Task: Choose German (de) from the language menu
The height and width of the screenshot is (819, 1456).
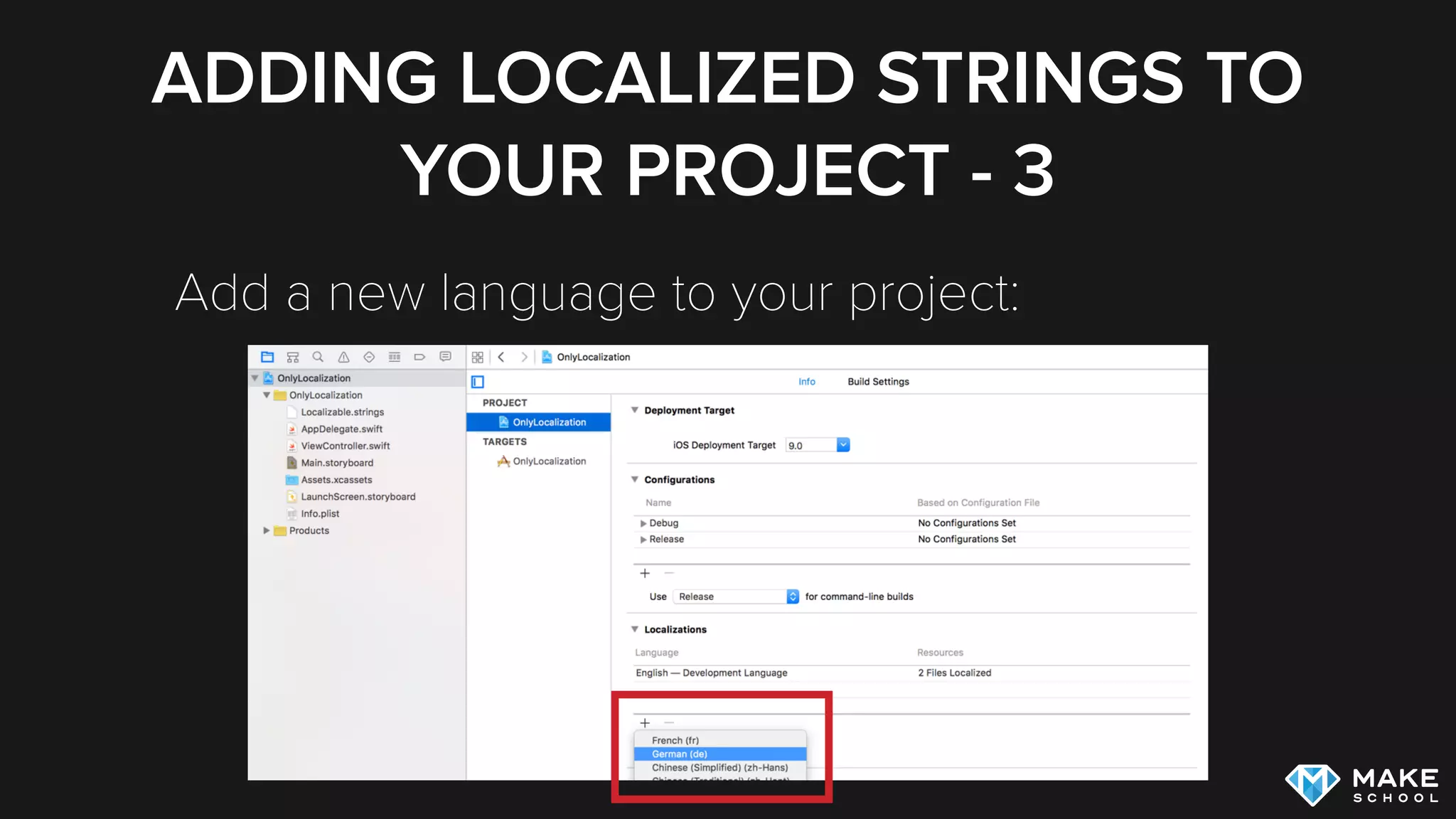Action: [x=720, y=754]
